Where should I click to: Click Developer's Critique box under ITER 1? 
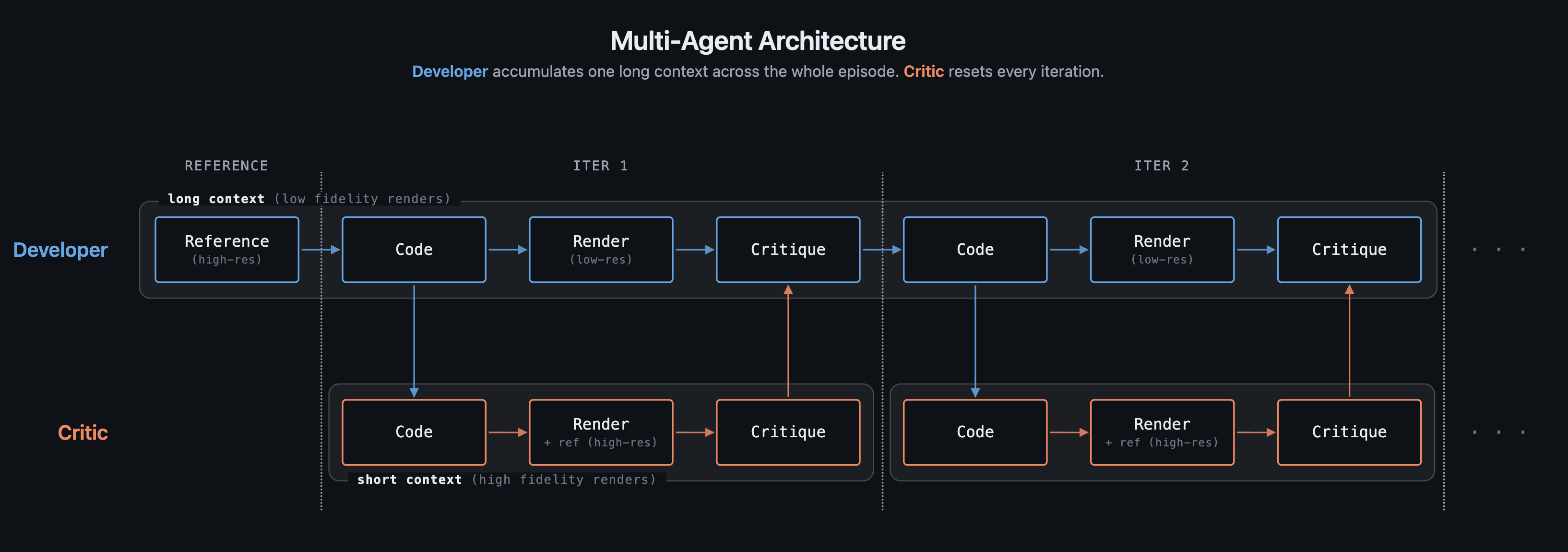click(x=788, y=250)
